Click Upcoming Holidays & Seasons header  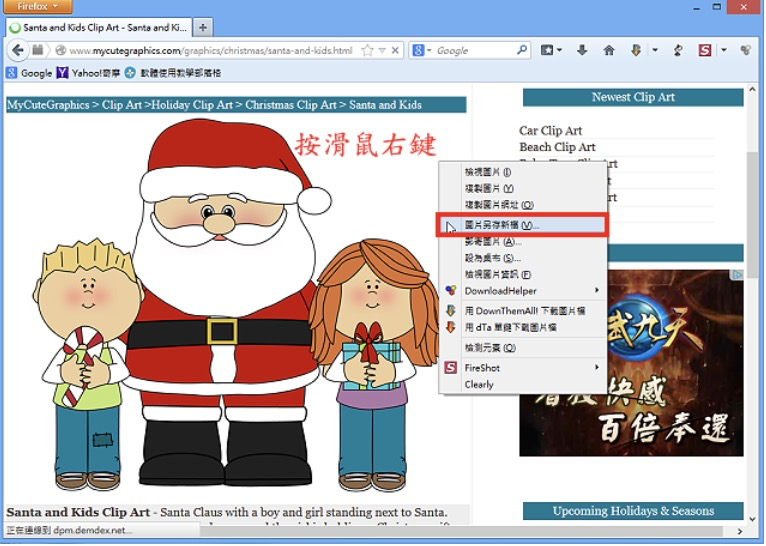(x=633, y=511)
